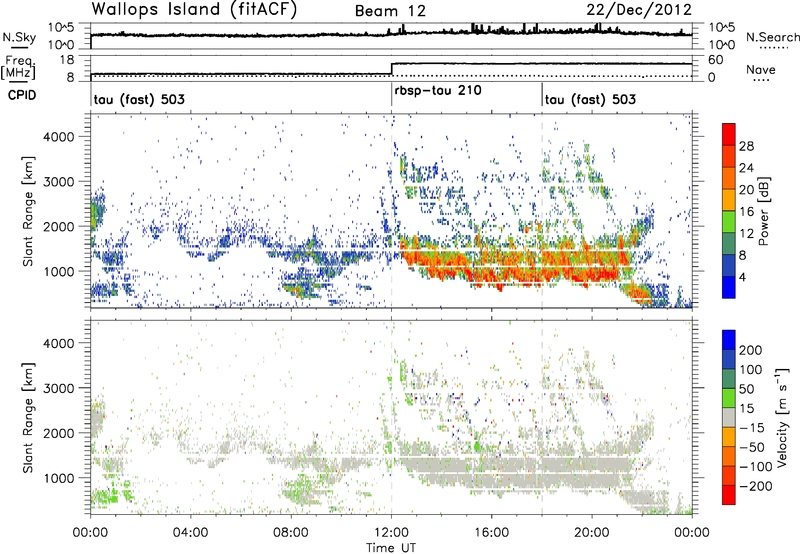Viewport: 800px width, 554px height.
Task: Click the red top of the Power color bar
Action: pos(729,134)
